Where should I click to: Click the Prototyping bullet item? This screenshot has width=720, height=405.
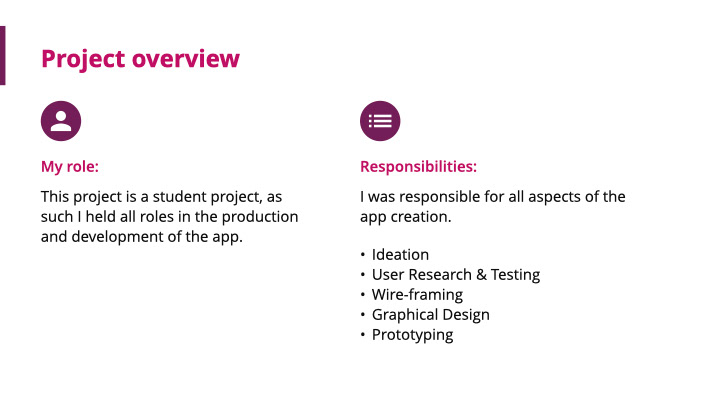[x=412, y=335]
